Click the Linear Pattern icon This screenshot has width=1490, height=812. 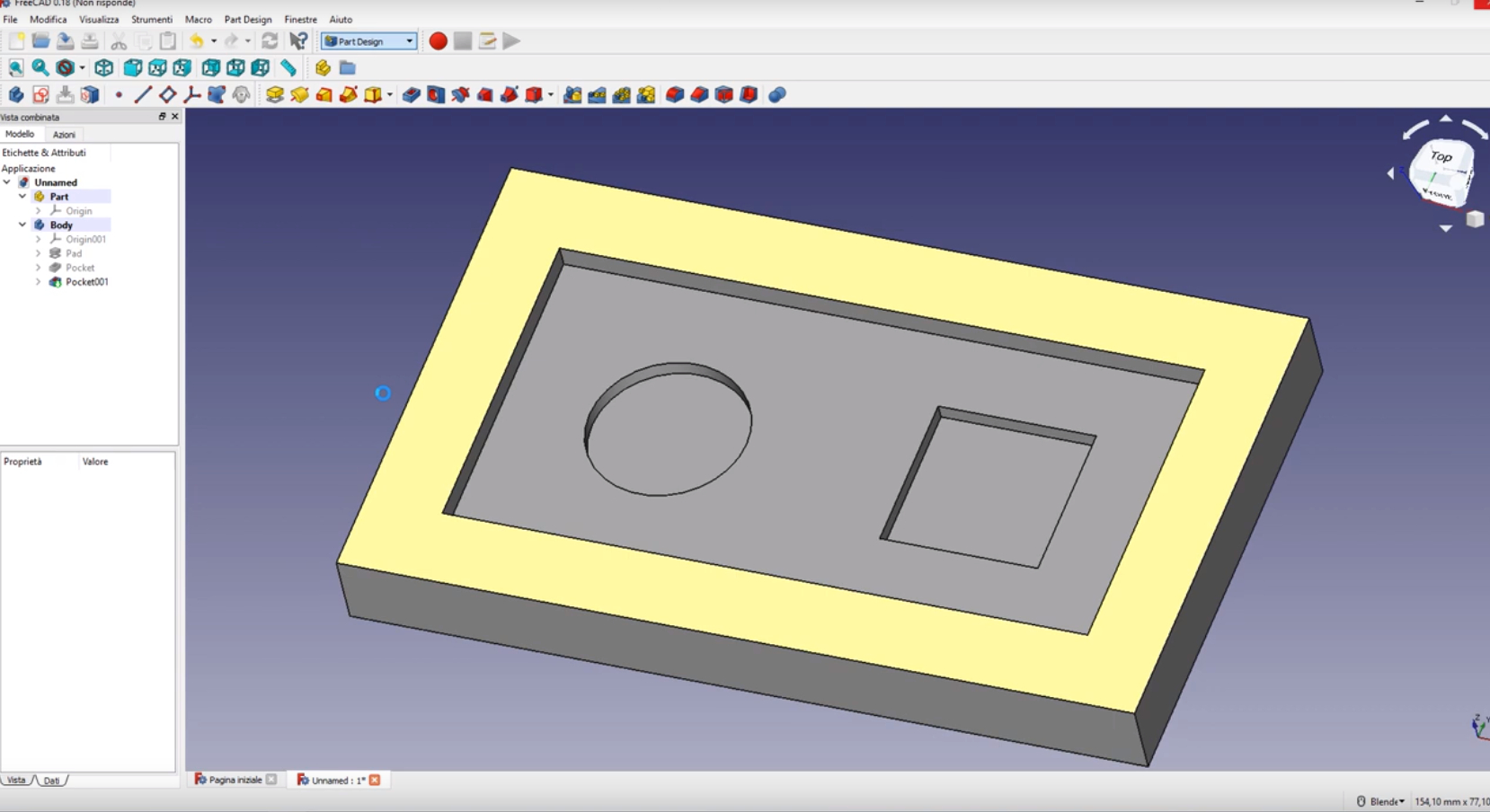click(x=597, y=95)
